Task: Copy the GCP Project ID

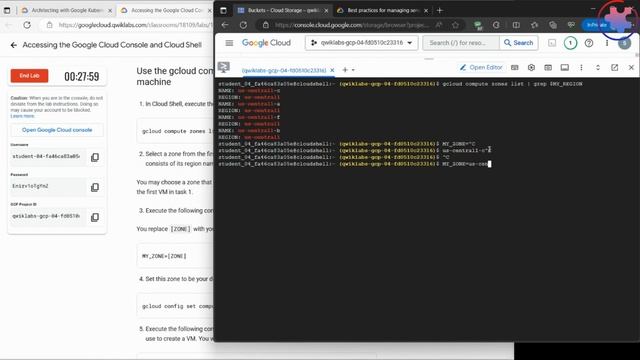Action: click(95, 217)
